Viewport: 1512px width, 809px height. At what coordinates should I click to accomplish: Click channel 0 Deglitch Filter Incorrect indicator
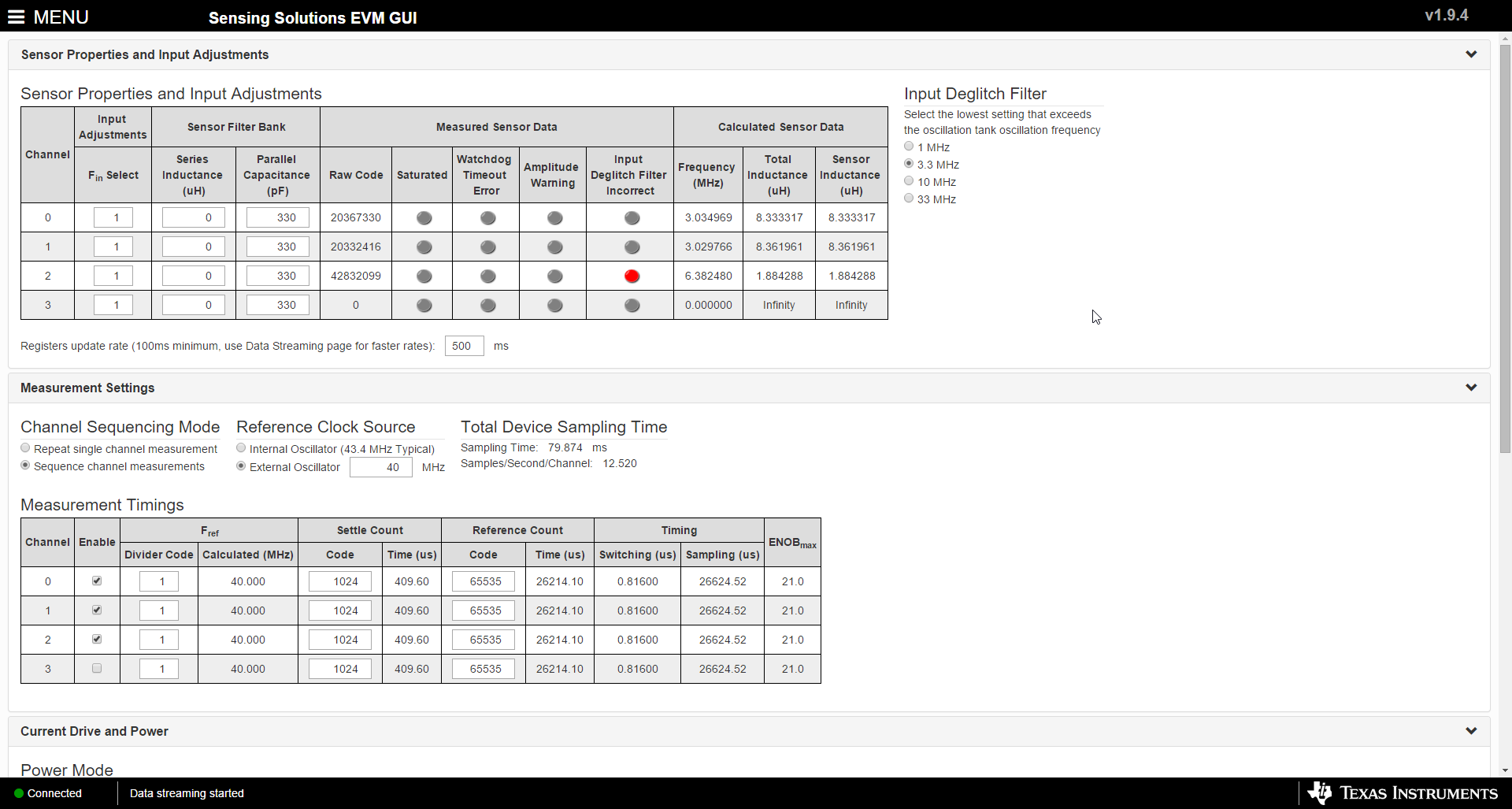(x=632, y=218)
